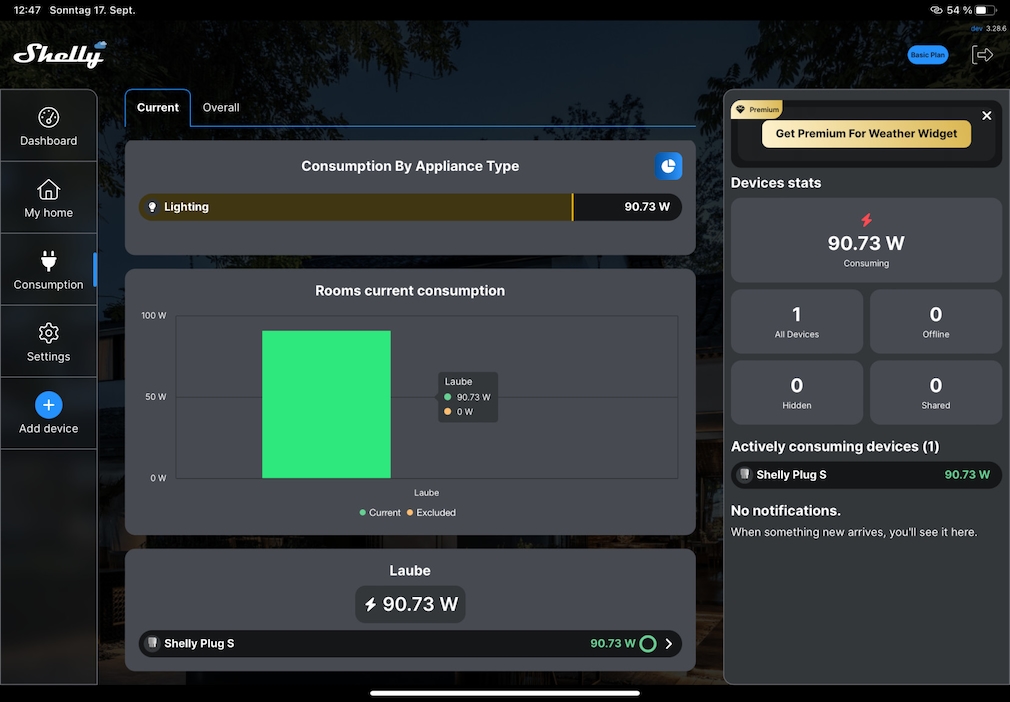Tap the Add device plus icon

click(48, 405)
